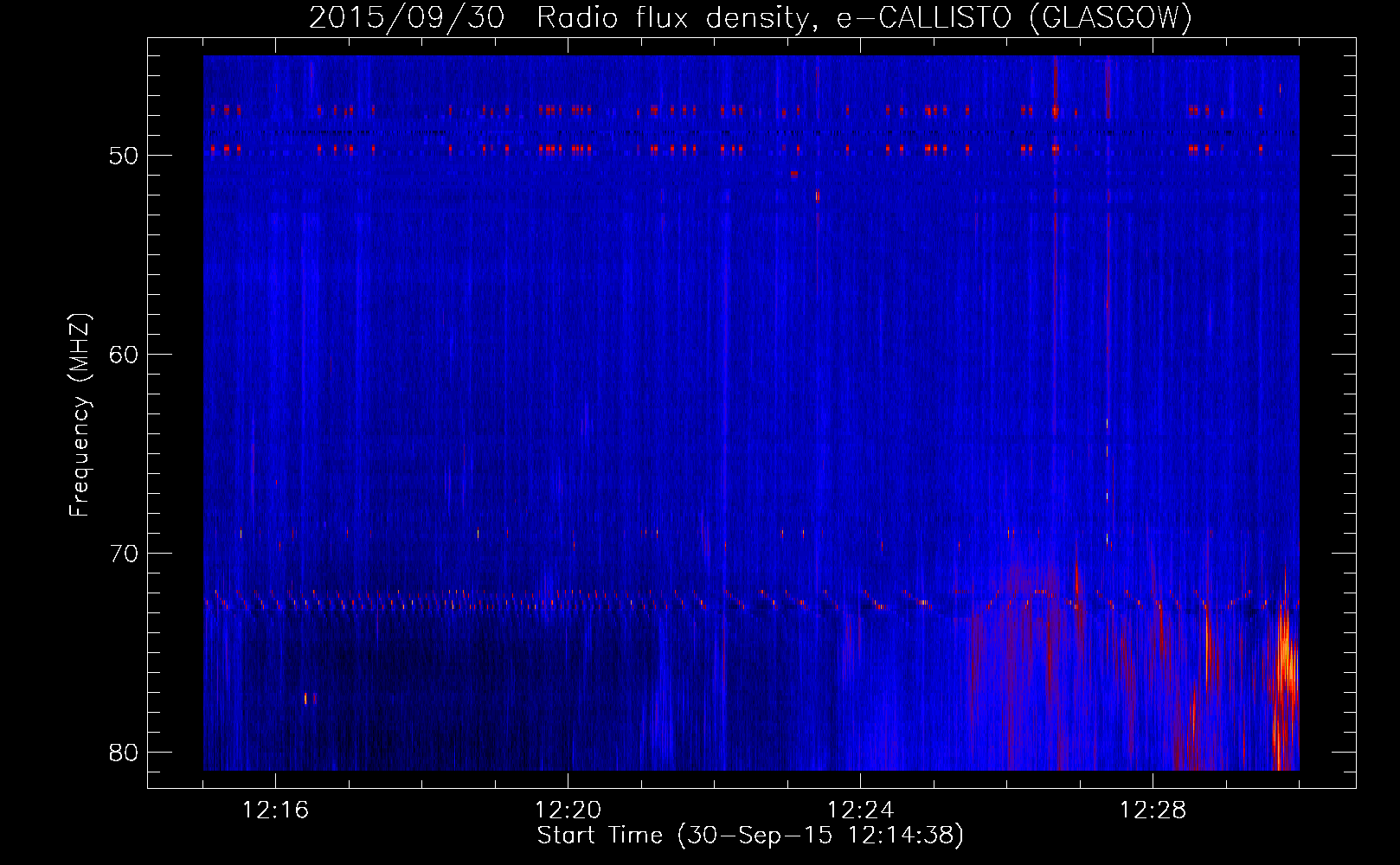This screenshot has height=865, width=1400.
Task: Click the 70 frequency tick label
Action: (124, 554)
